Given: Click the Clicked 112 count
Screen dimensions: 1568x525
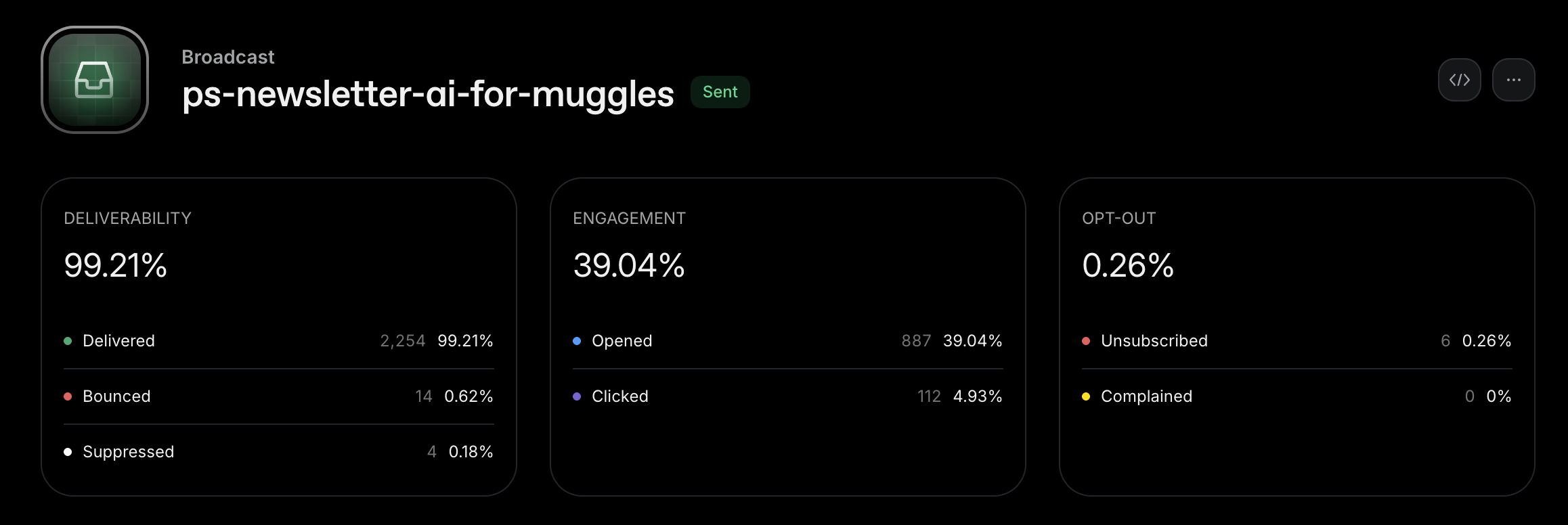Looking at the screenshot, I should click(928, 396).
